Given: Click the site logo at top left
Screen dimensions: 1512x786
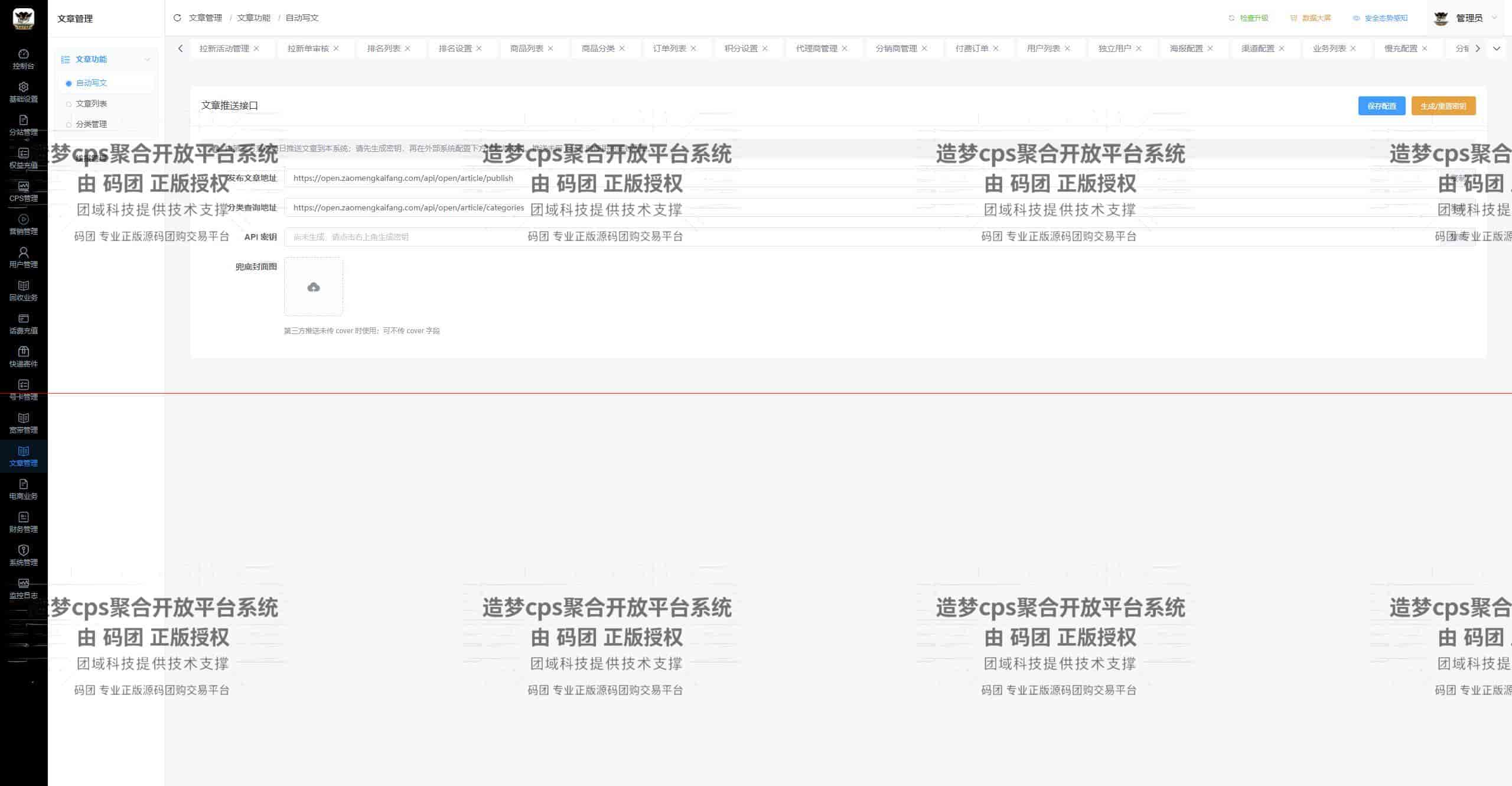Looking at the screenshot, I should [x=24, y=19].
